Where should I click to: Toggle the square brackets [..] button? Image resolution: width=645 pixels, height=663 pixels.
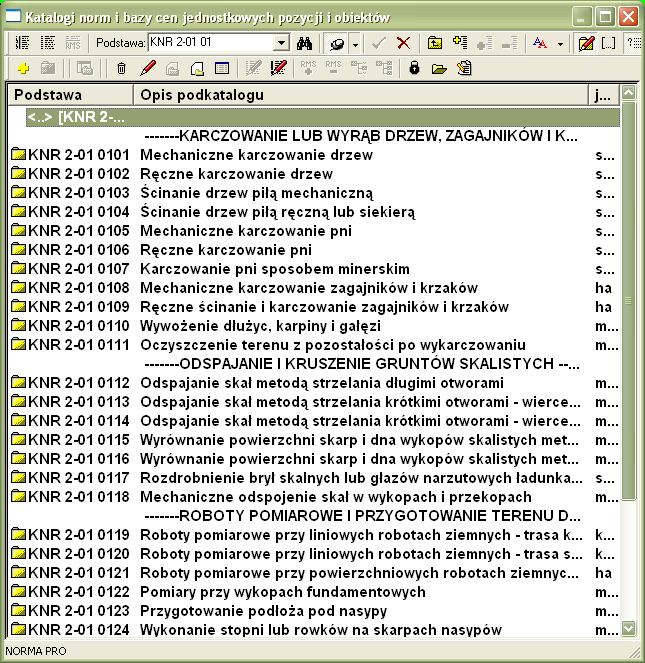609,43
